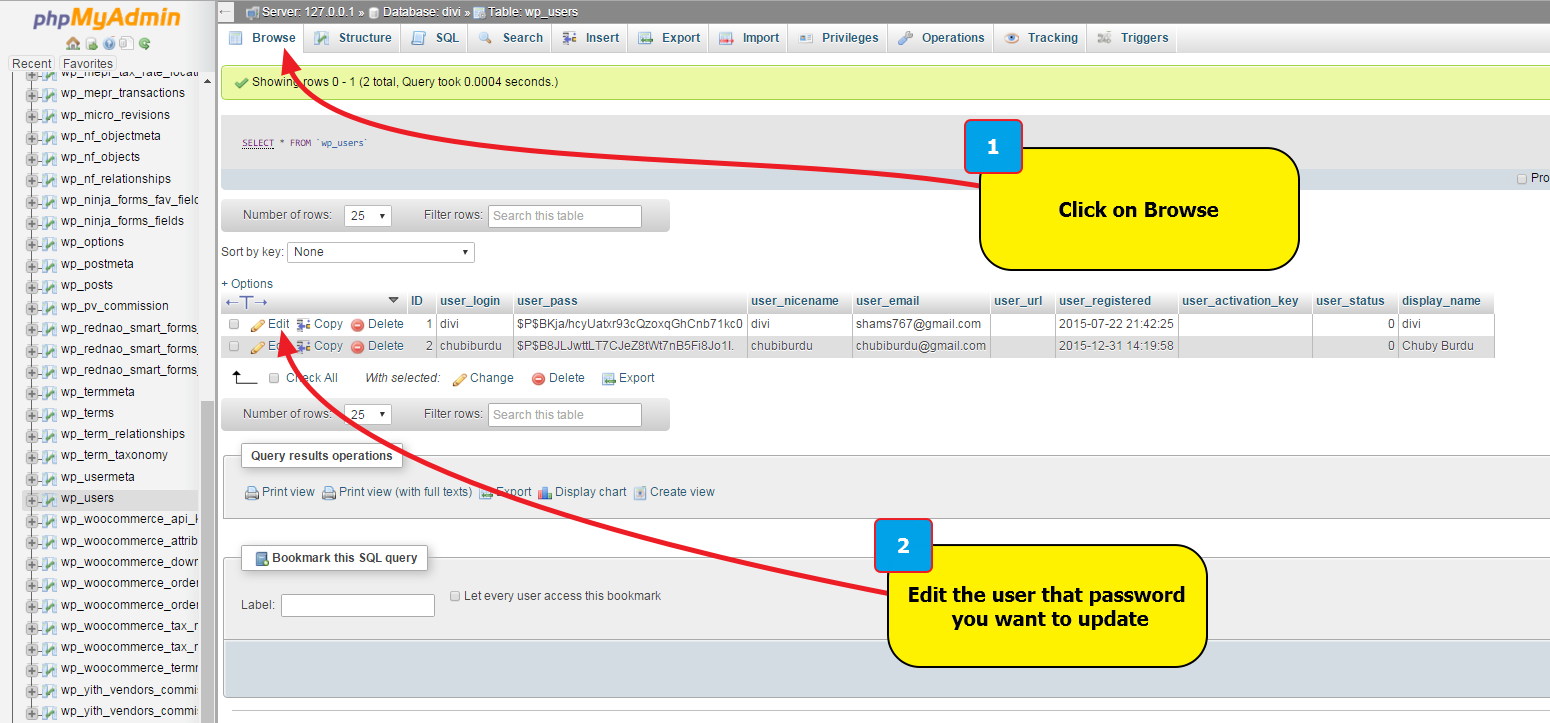Click the pages icon beside the help icon

(x=126, y=44)
